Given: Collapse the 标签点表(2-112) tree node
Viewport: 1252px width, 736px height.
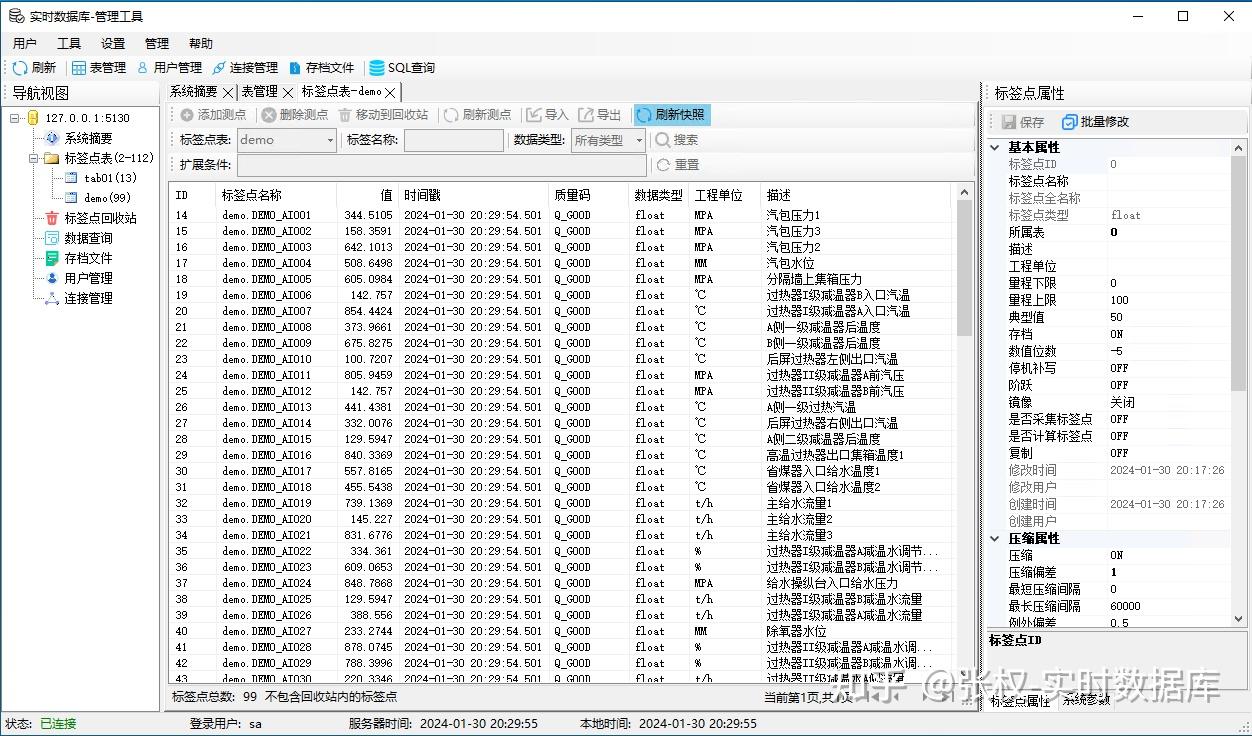Looking at the screenshot, I should point(35,158).
